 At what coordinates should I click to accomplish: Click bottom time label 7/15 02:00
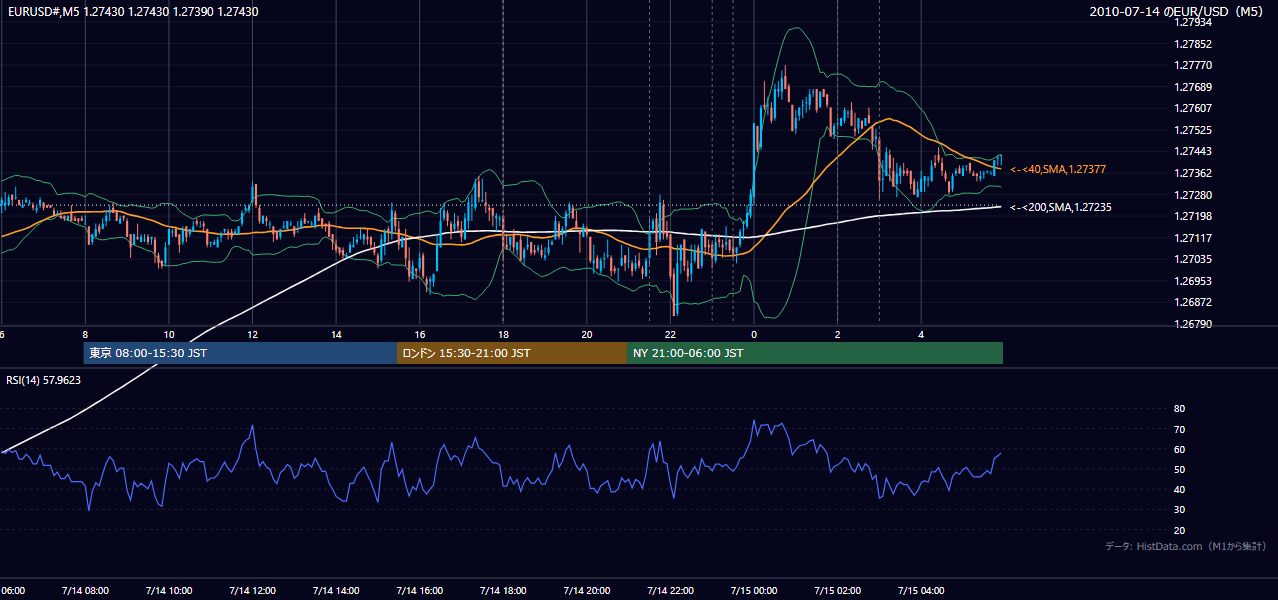(x=838, y=590)
